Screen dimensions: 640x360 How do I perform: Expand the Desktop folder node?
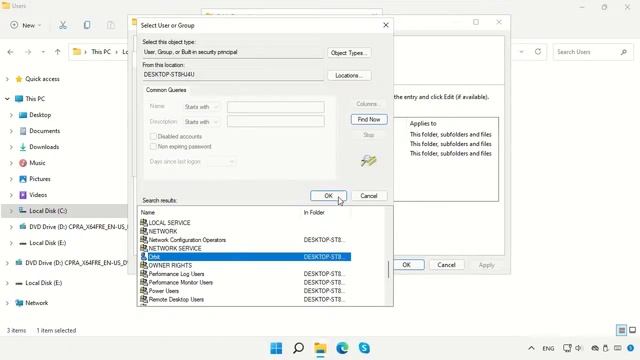coord(11,115)
